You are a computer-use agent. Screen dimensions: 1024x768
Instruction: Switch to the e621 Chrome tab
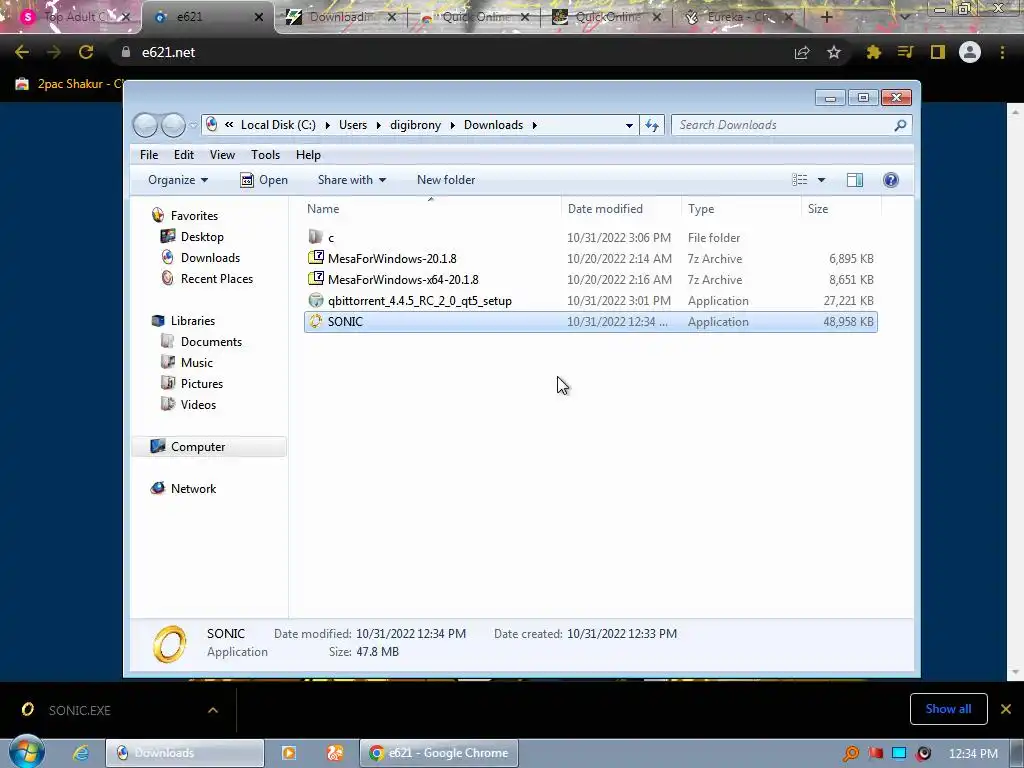pos(206,17)
